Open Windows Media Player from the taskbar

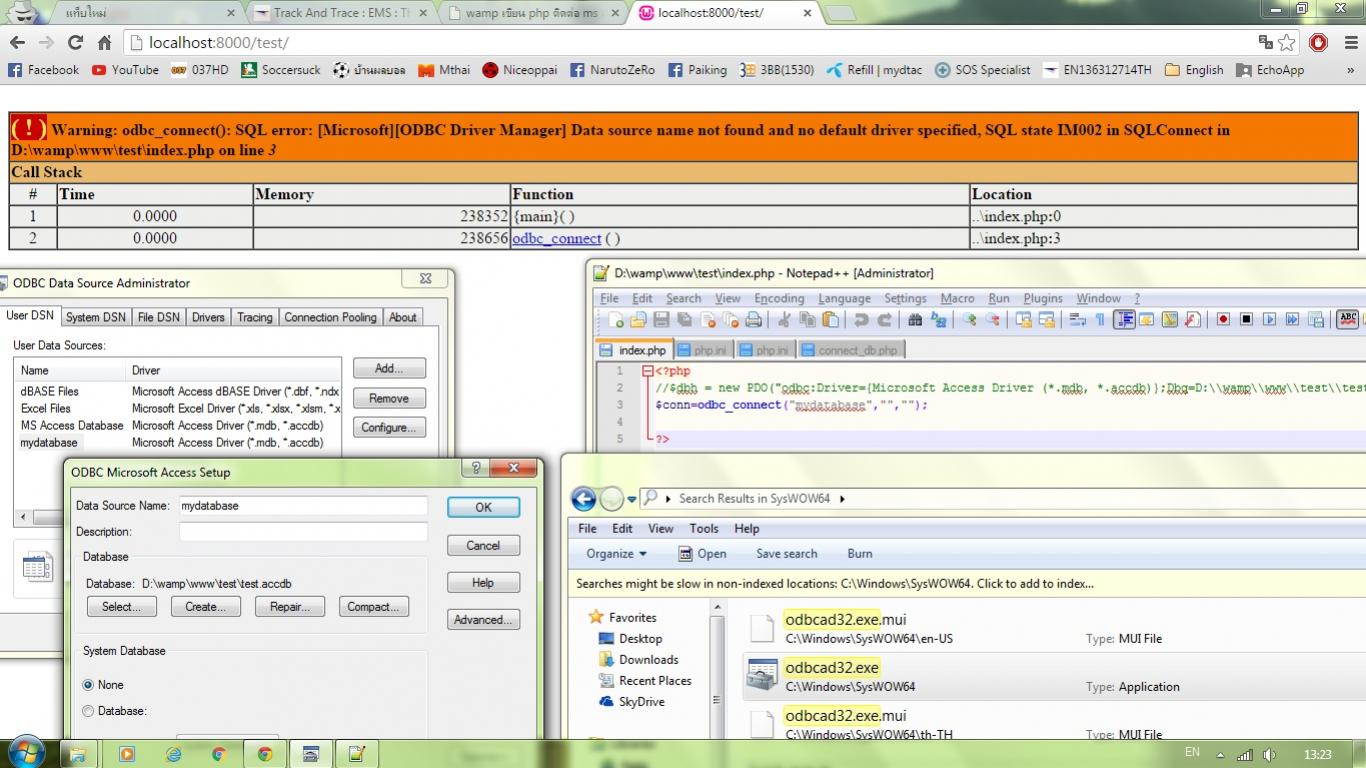click(x=127, y=754)
